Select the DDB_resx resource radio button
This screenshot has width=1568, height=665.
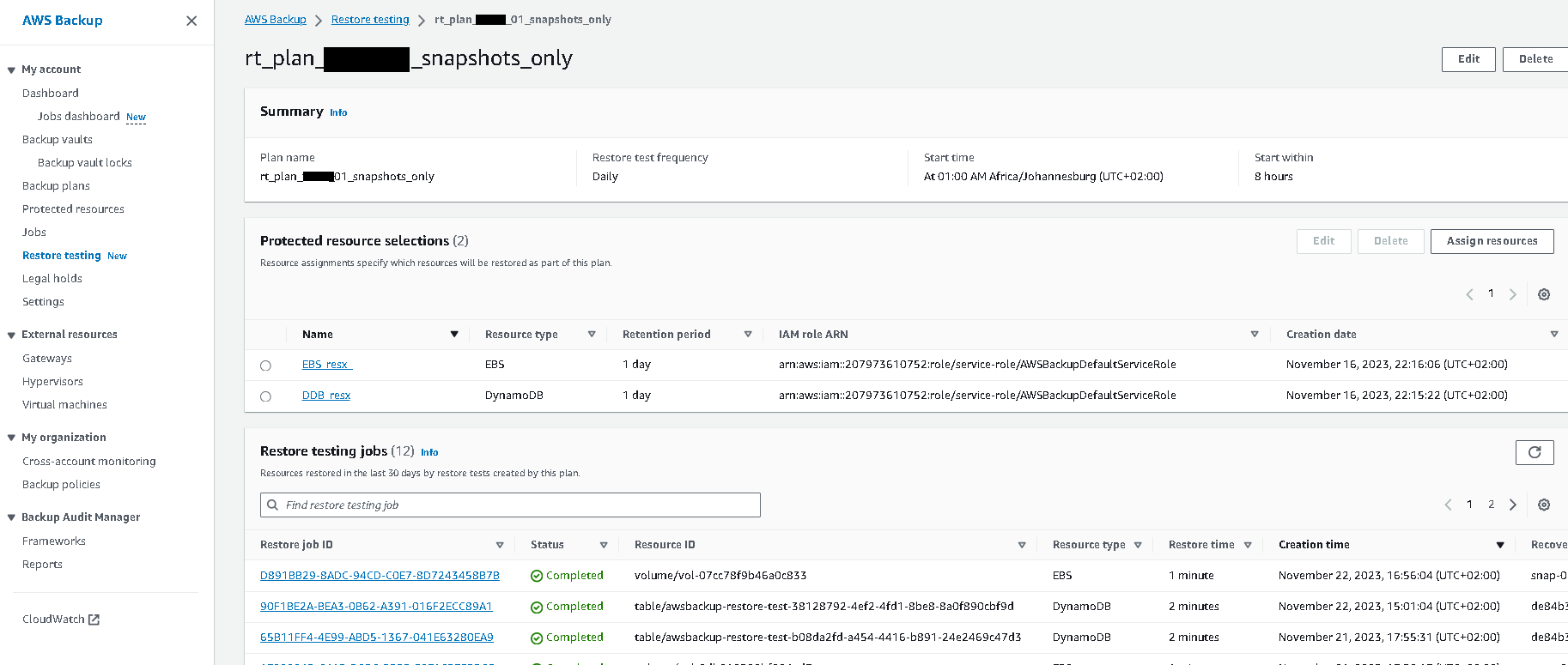pyautogui.click(x=265, y=396)
